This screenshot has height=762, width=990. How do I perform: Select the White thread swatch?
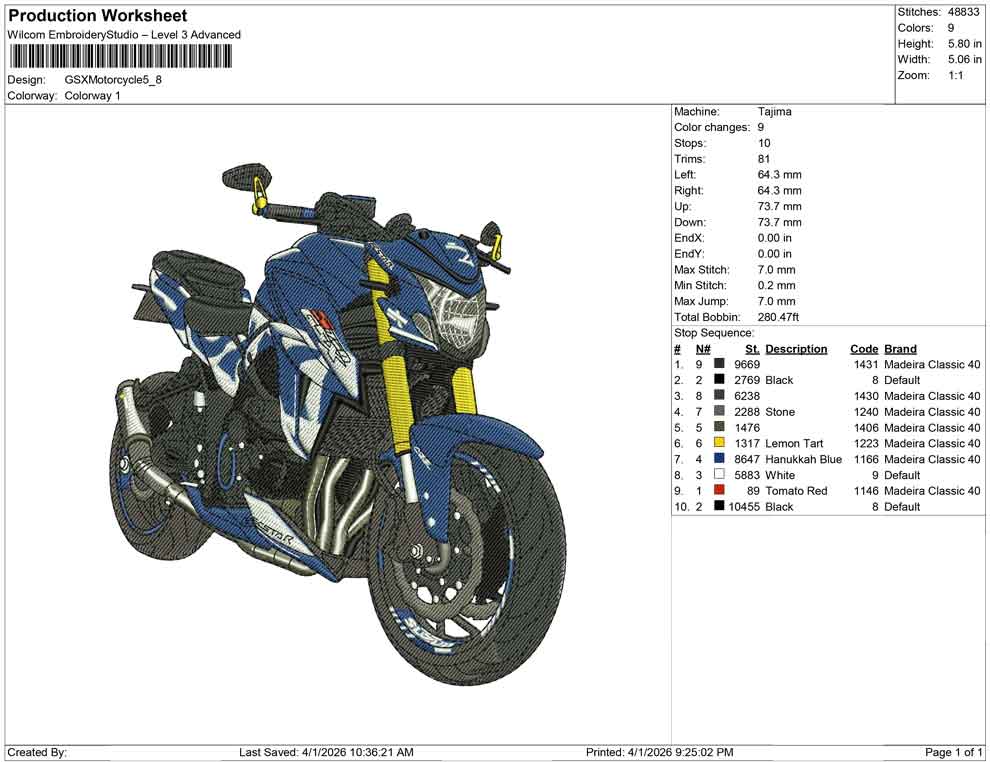coord(722,475)
